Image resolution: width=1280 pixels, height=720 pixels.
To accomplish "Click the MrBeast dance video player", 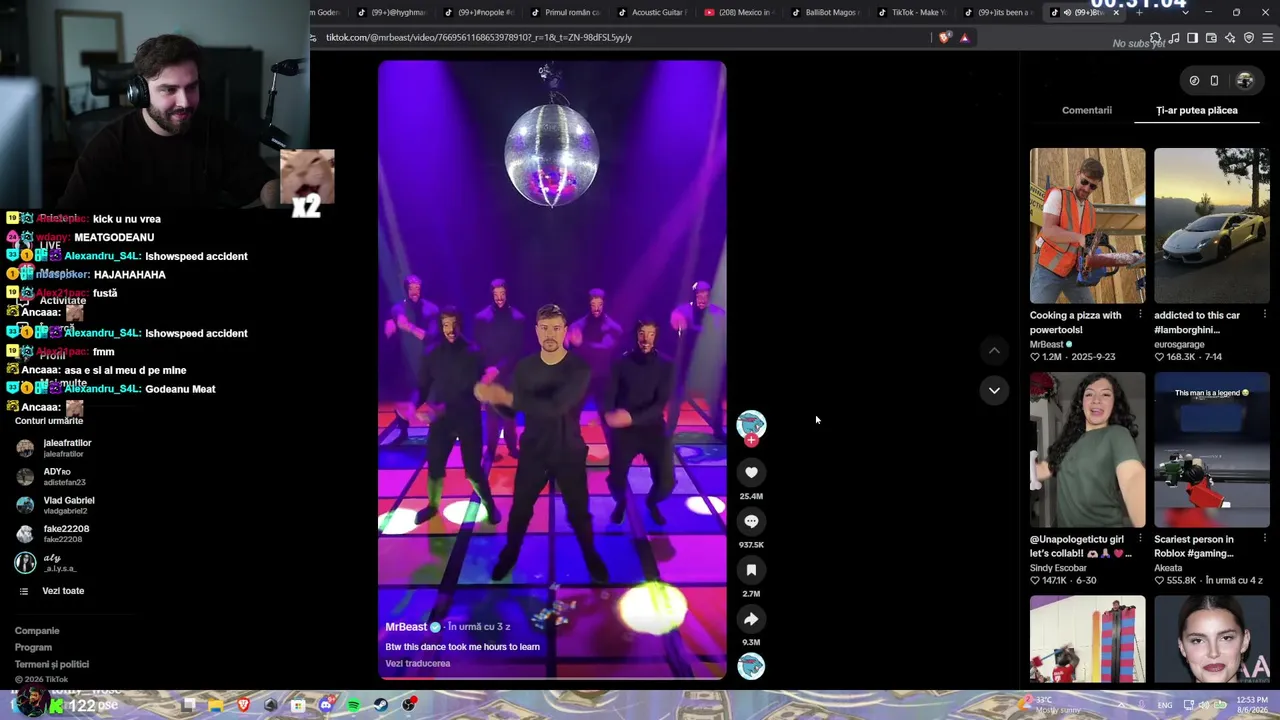I will [552, 370].
